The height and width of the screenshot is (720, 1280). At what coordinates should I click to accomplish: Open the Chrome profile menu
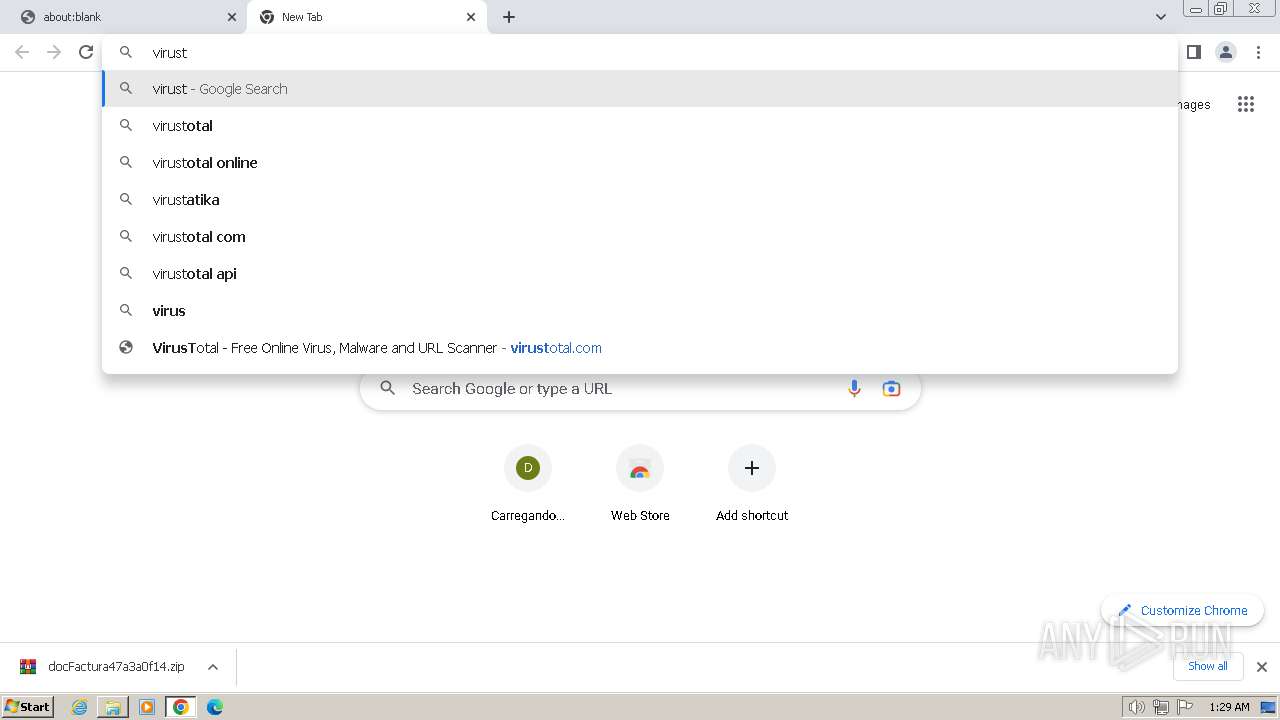pyautogui.click(x=1226, y=52)
